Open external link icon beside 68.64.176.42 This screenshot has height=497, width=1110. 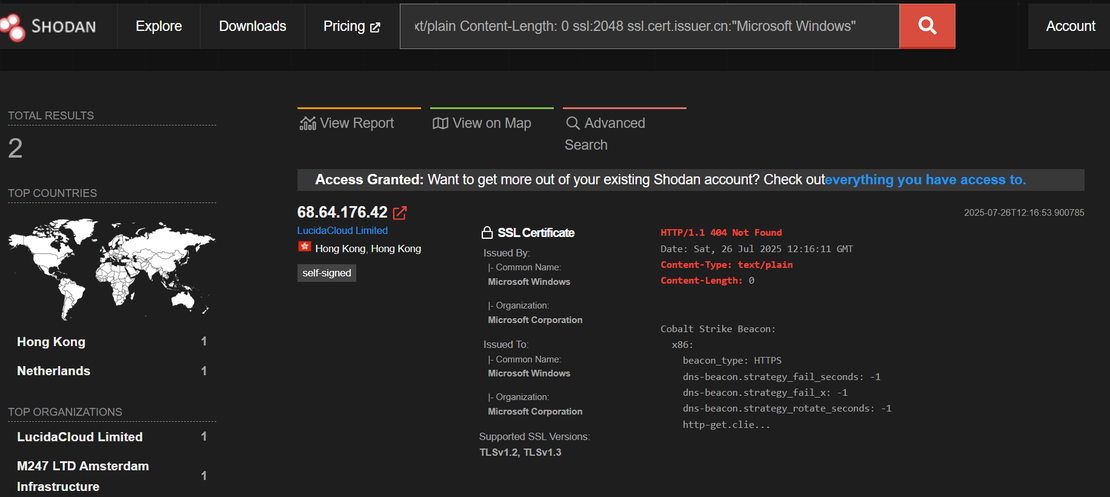point(400,213)
